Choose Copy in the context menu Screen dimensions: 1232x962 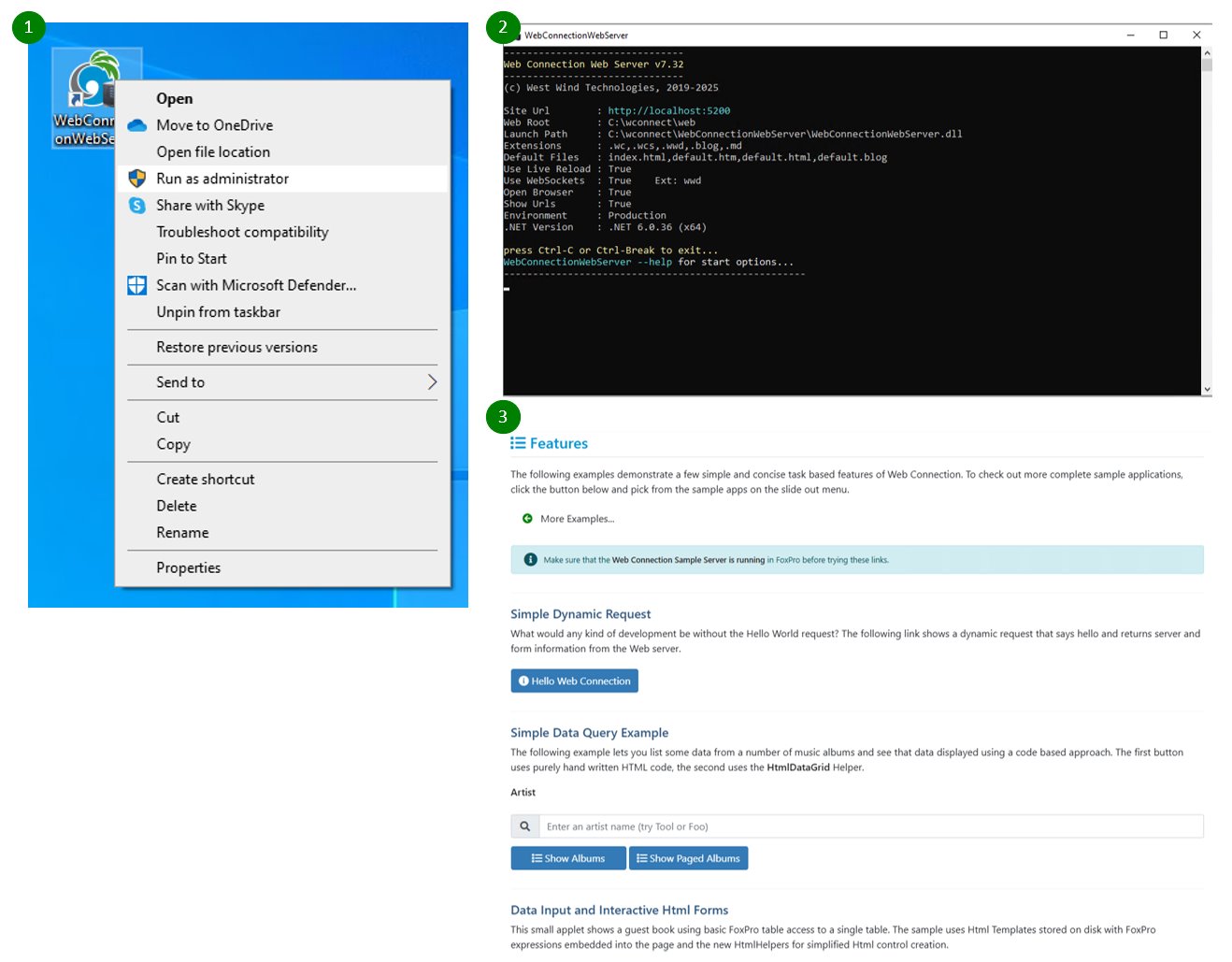[x=281, y=444]
